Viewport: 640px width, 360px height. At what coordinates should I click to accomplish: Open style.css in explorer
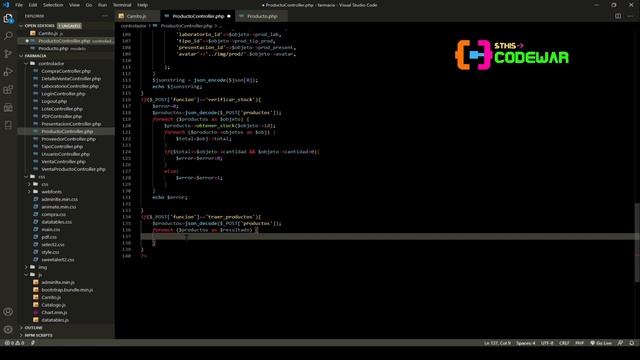click(x=50, y=252)
